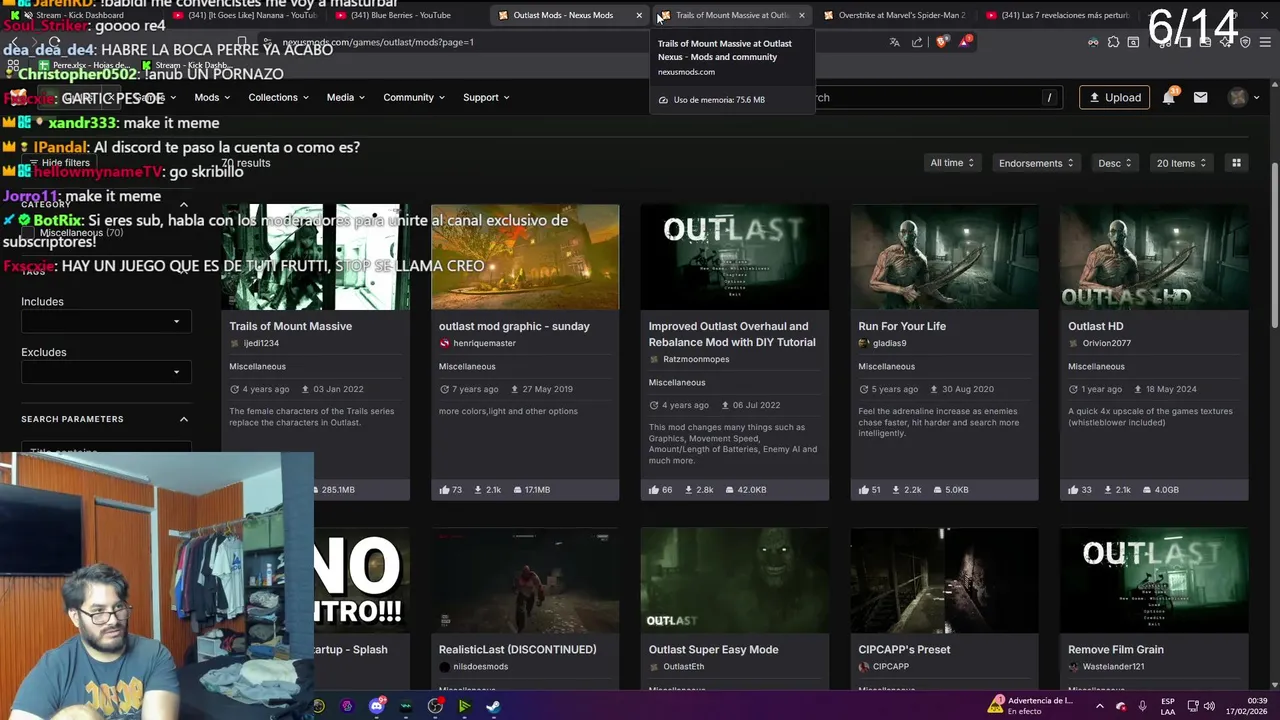The height and width of the screenshot is (720, 1280).
Task: Open the Collections navigation menu
Action: pos(278,97)
